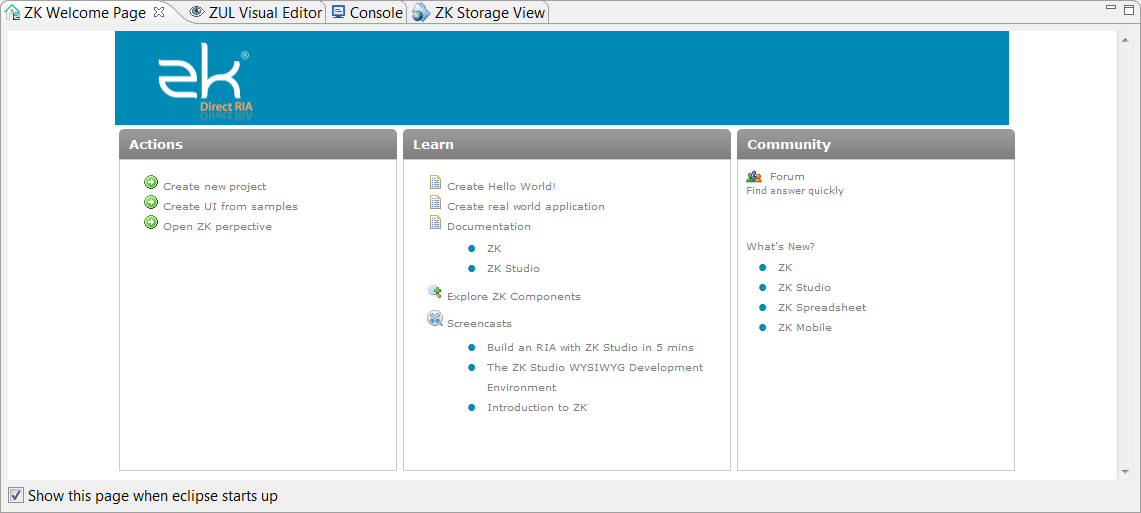This screenshot has width=1141, height=513.
Task: Click the Screencasts link
Action: click(480, 324)
